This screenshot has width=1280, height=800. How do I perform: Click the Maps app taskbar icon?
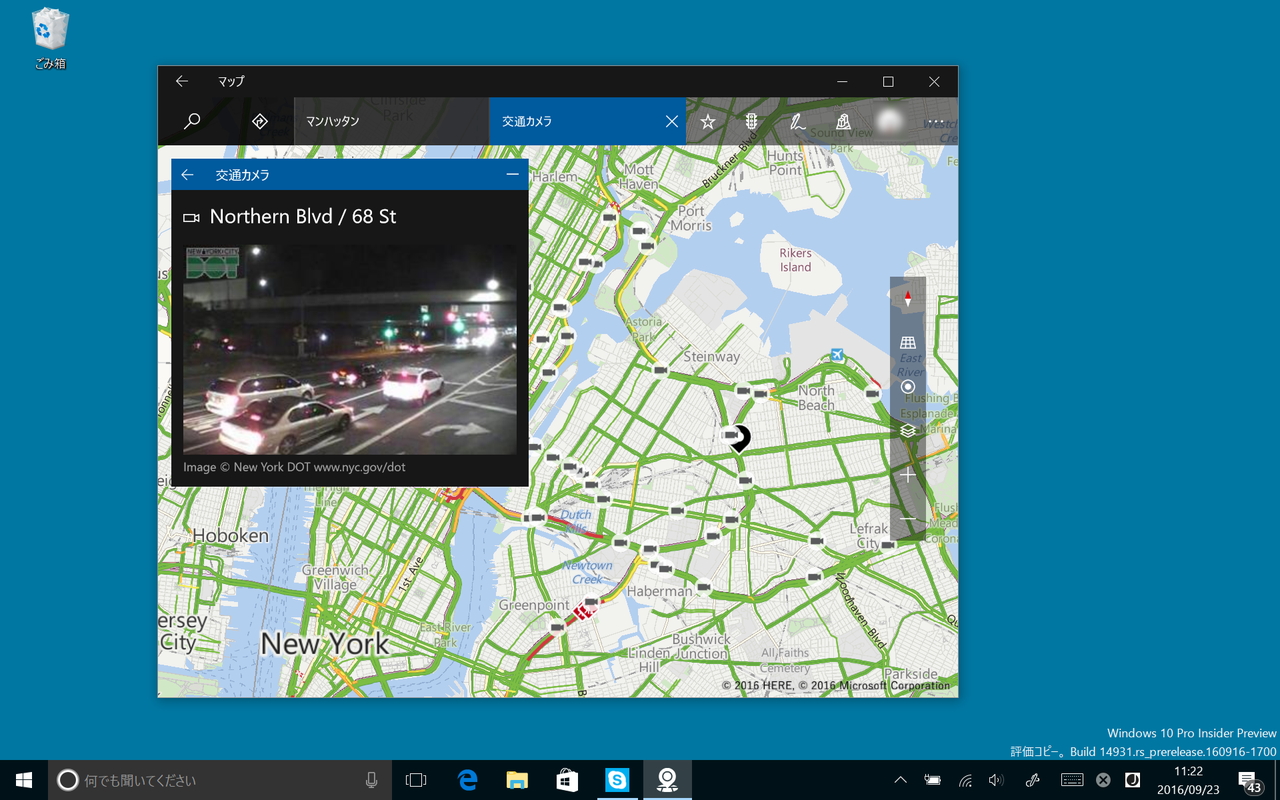click(x=667, y=780)
